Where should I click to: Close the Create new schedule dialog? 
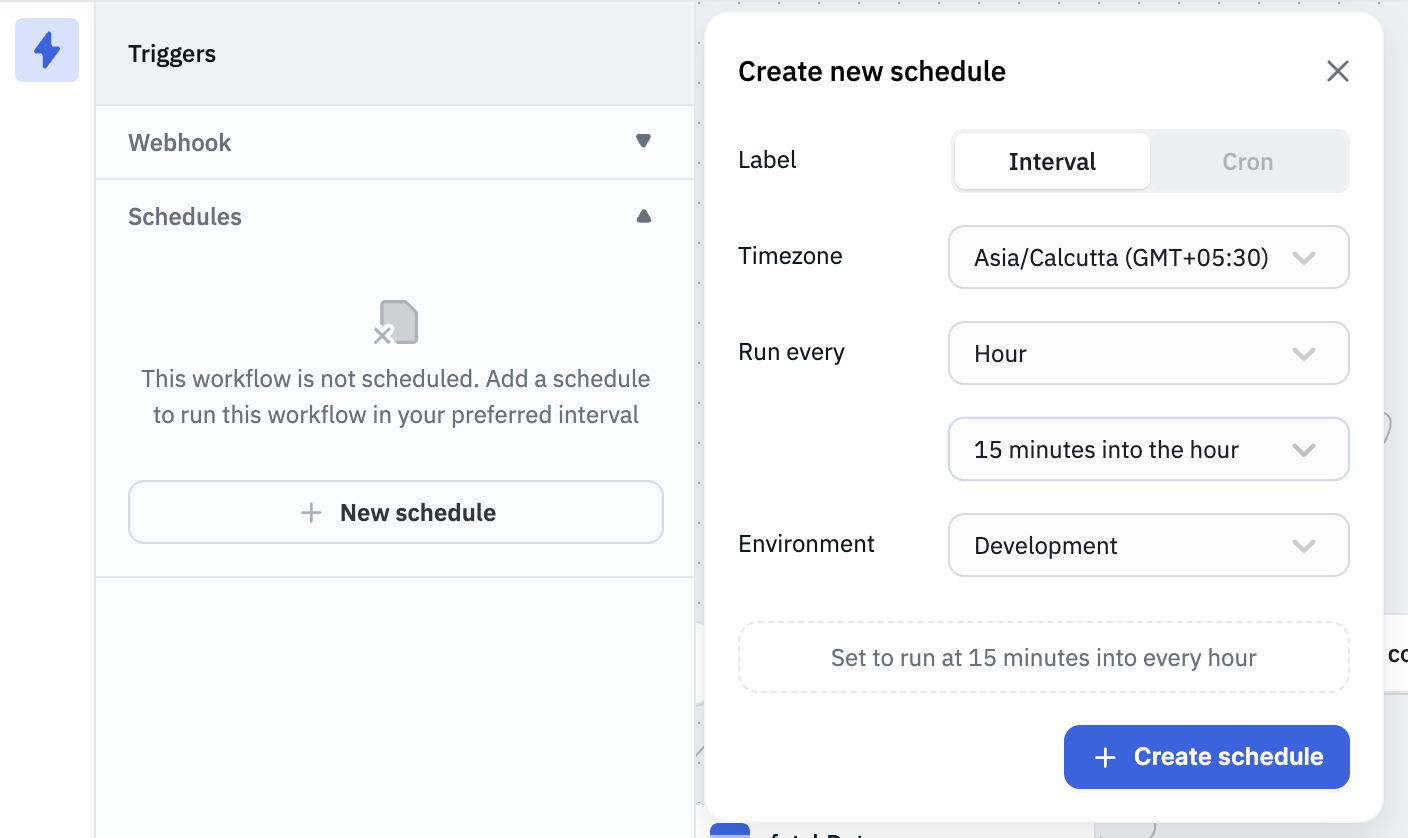click(1337, 71)
